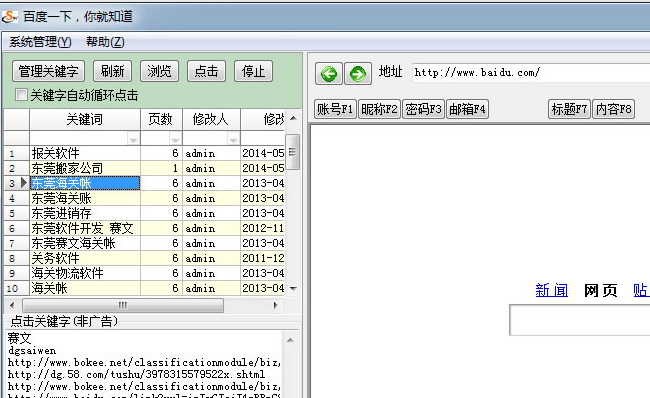Click the 密码F3 button
Viewport: 650px width, 398px height.
point(423,109)
